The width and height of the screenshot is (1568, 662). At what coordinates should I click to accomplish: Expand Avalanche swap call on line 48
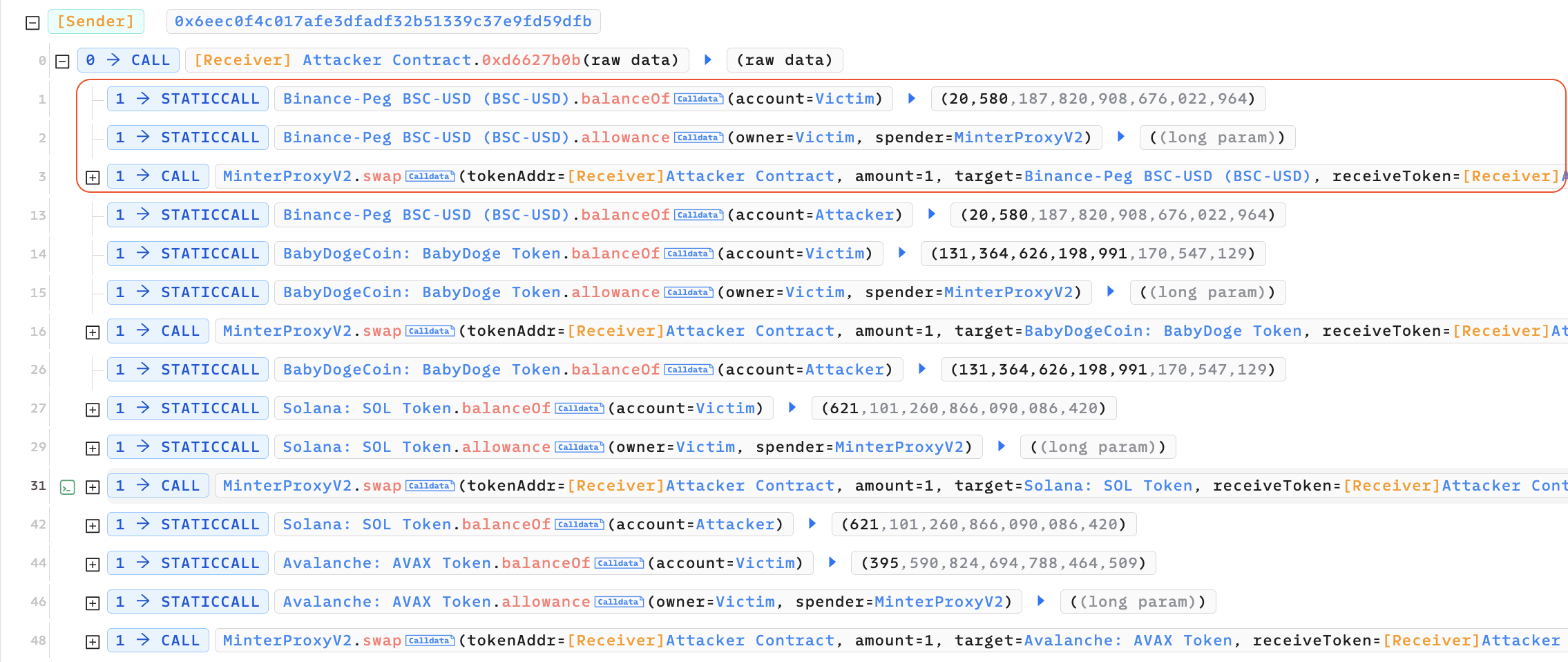point(93,642)
